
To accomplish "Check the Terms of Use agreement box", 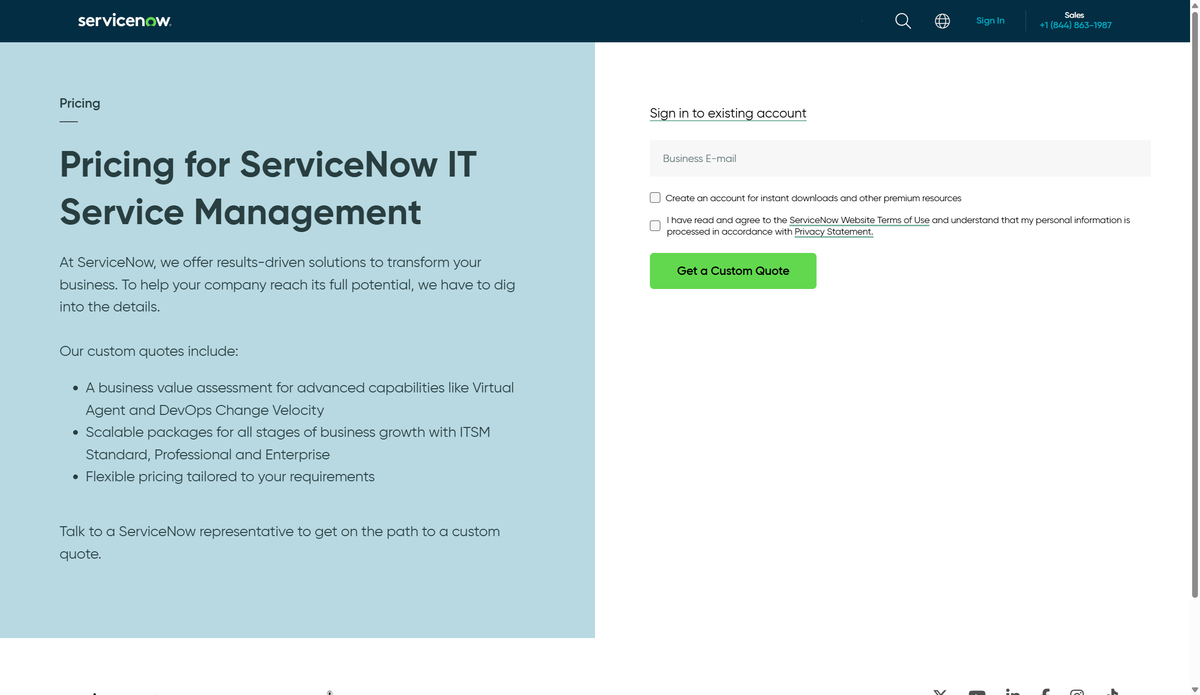I will (x=655, y=226).
